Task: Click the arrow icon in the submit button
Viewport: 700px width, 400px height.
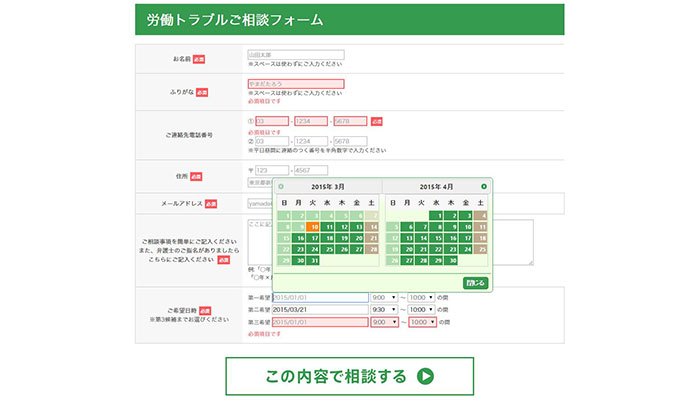Action: [x=425, y=377]
